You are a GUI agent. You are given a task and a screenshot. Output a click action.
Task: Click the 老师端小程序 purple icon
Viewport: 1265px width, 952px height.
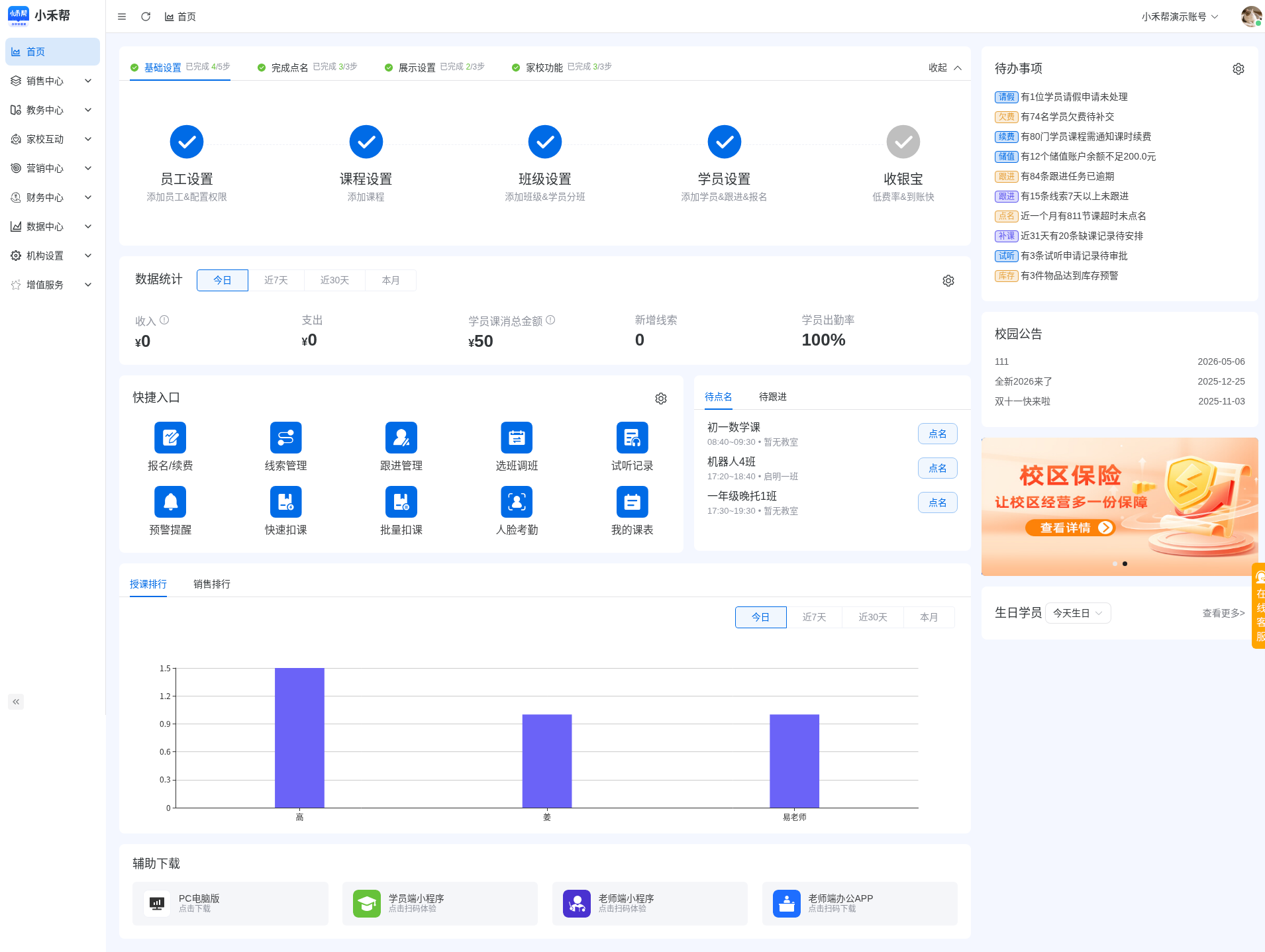tap(577, 904)
